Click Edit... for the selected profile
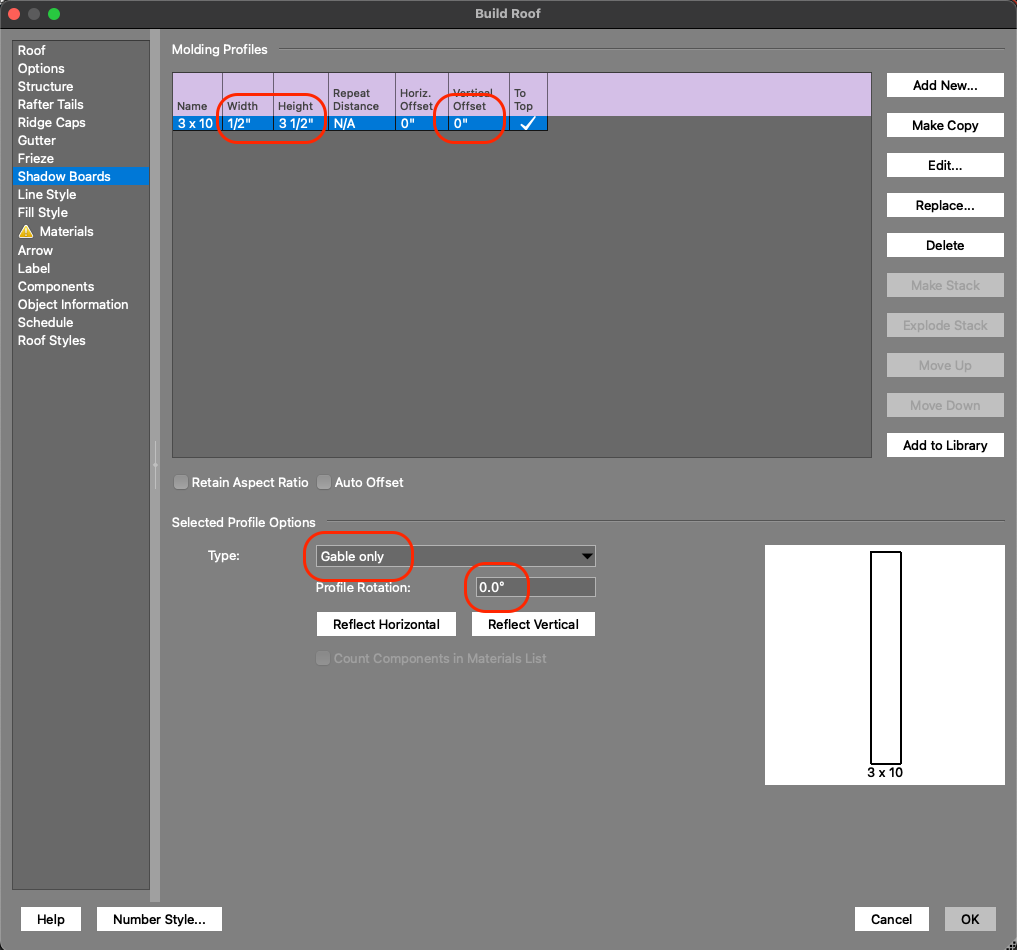 (x=945, y=165)
